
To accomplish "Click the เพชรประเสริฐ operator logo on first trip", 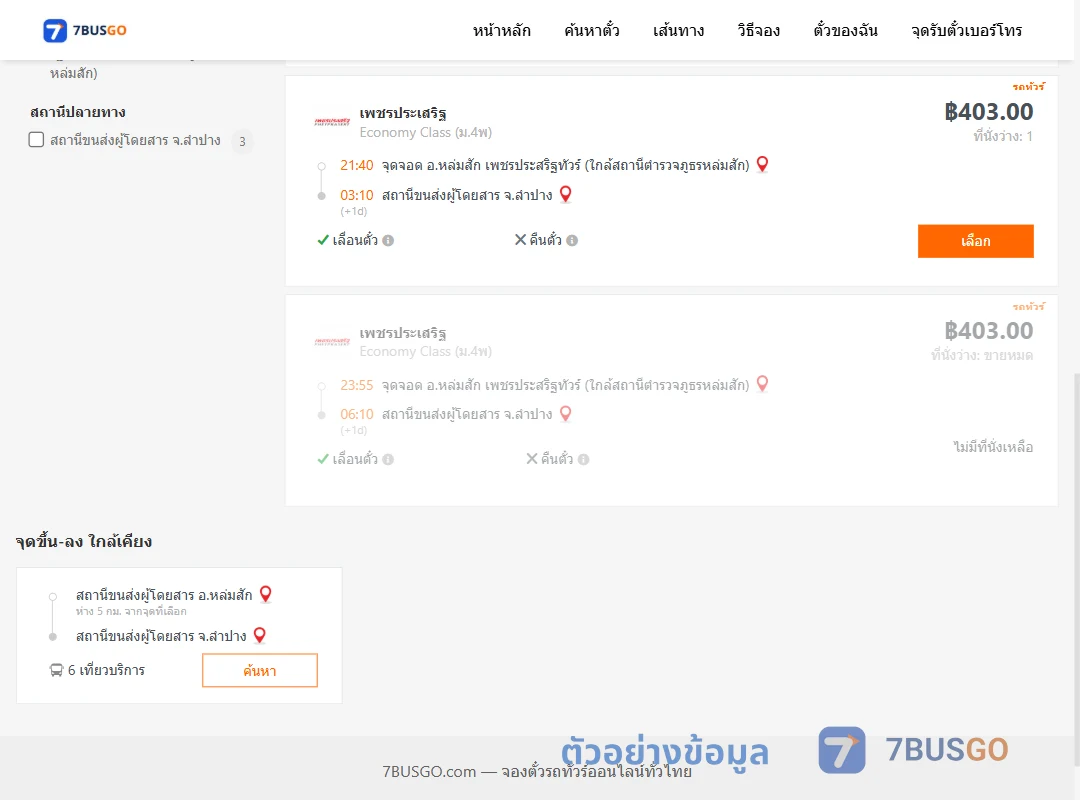I will coord(332,122).
